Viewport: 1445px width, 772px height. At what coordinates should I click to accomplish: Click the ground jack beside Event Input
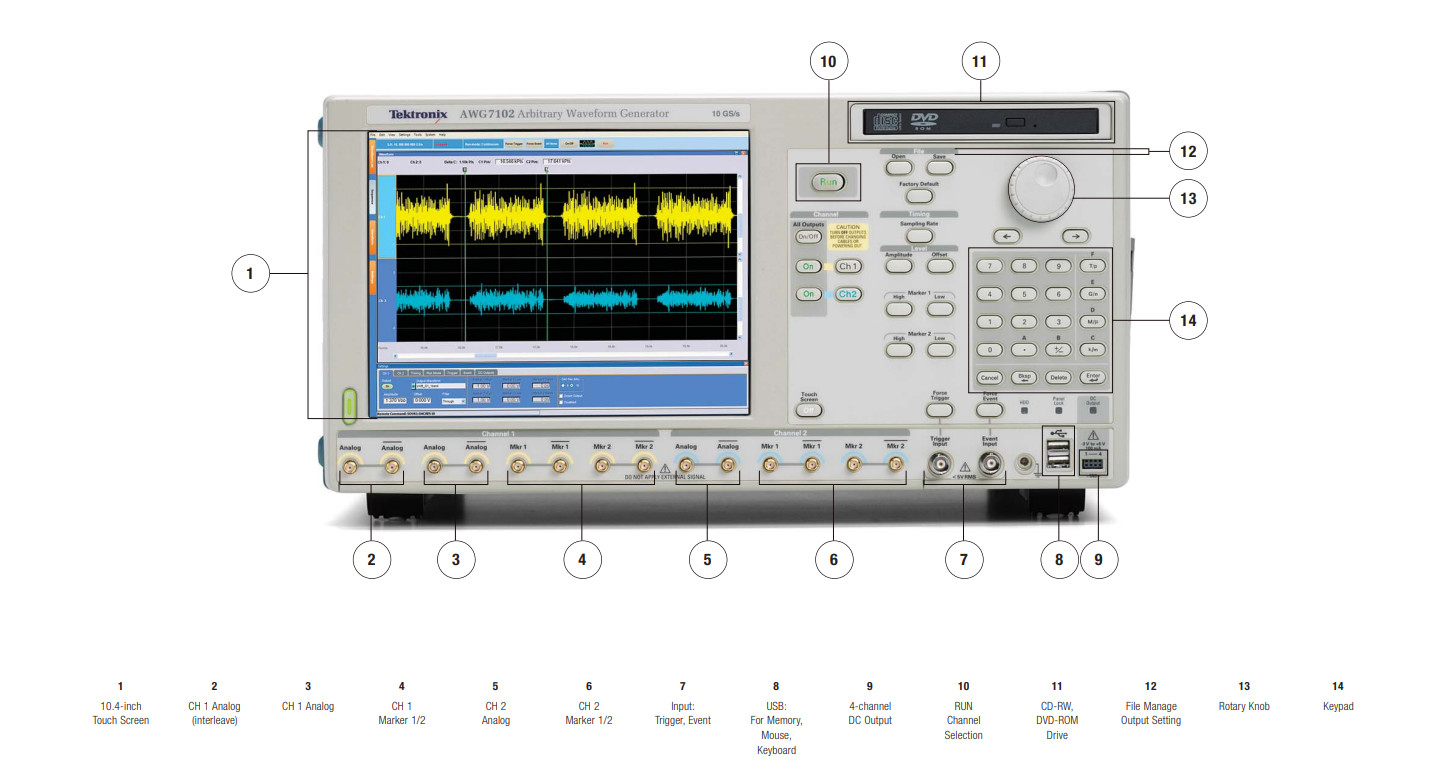[1025, 463]
